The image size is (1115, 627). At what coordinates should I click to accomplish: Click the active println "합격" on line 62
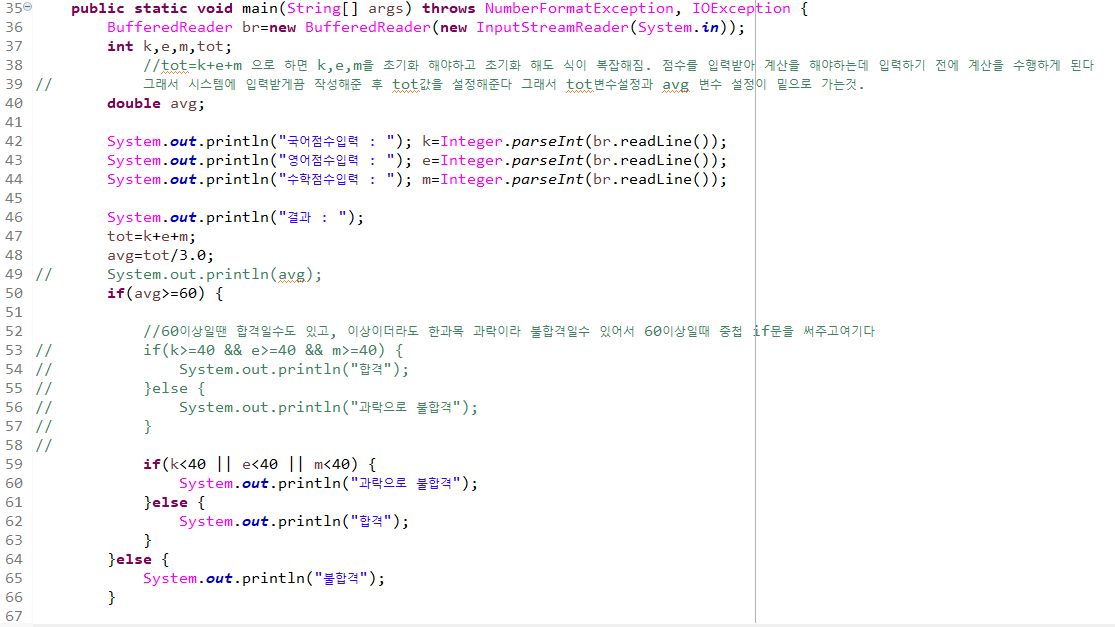point(294,522)
